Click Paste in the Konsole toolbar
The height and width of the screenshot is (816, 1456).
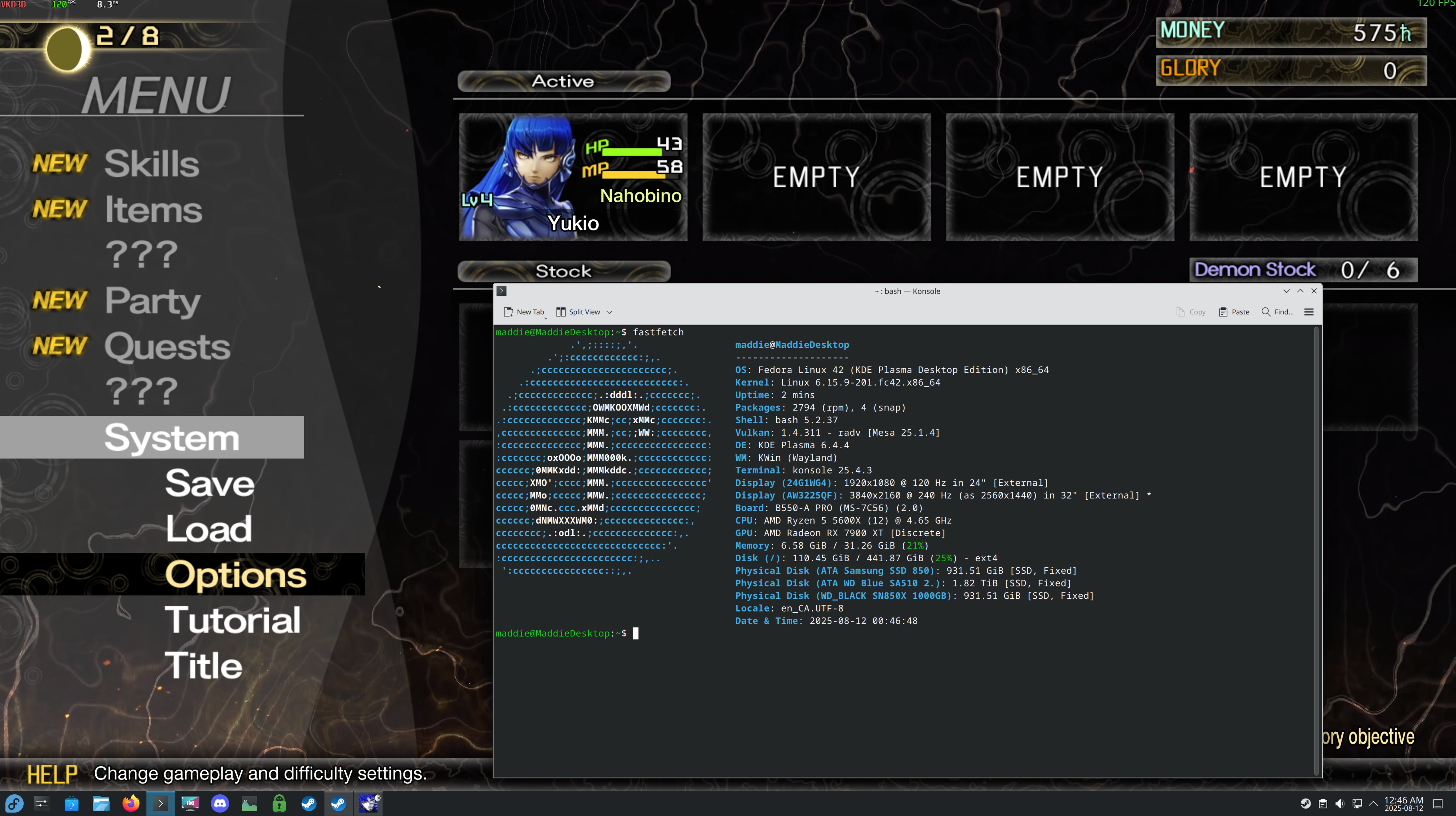pos(1234,312)
